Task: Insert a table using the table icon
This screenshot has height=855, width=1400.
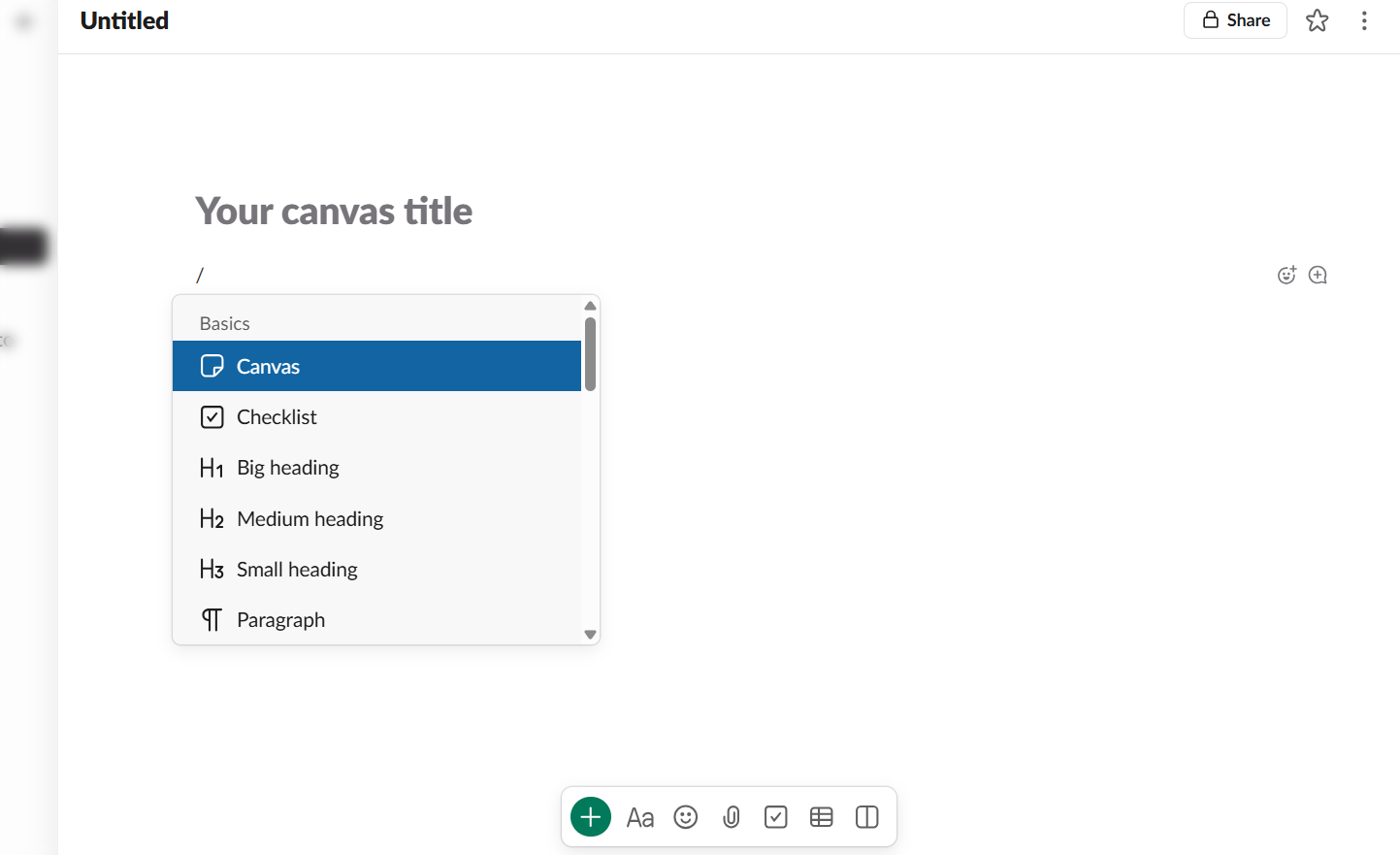Action: coord(821,817)
